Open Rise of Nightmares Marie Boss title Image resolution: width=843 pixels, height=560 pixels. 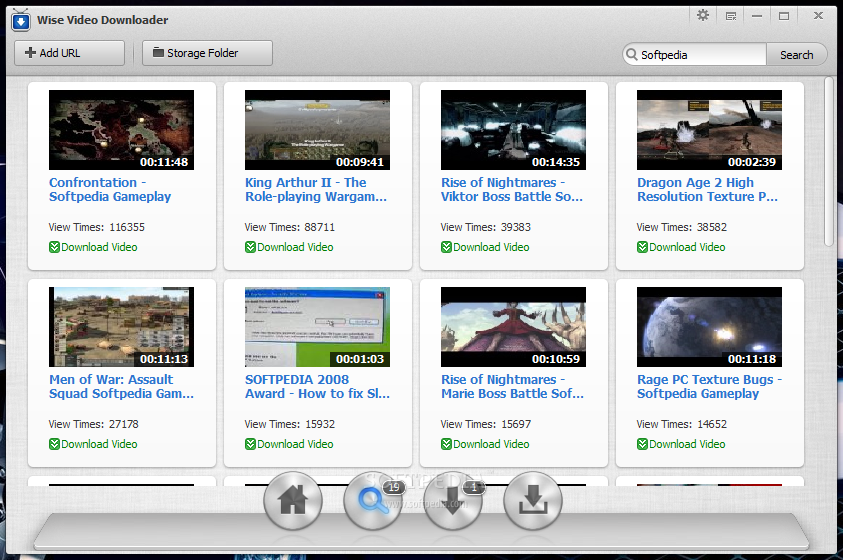(x=512, y=387)
